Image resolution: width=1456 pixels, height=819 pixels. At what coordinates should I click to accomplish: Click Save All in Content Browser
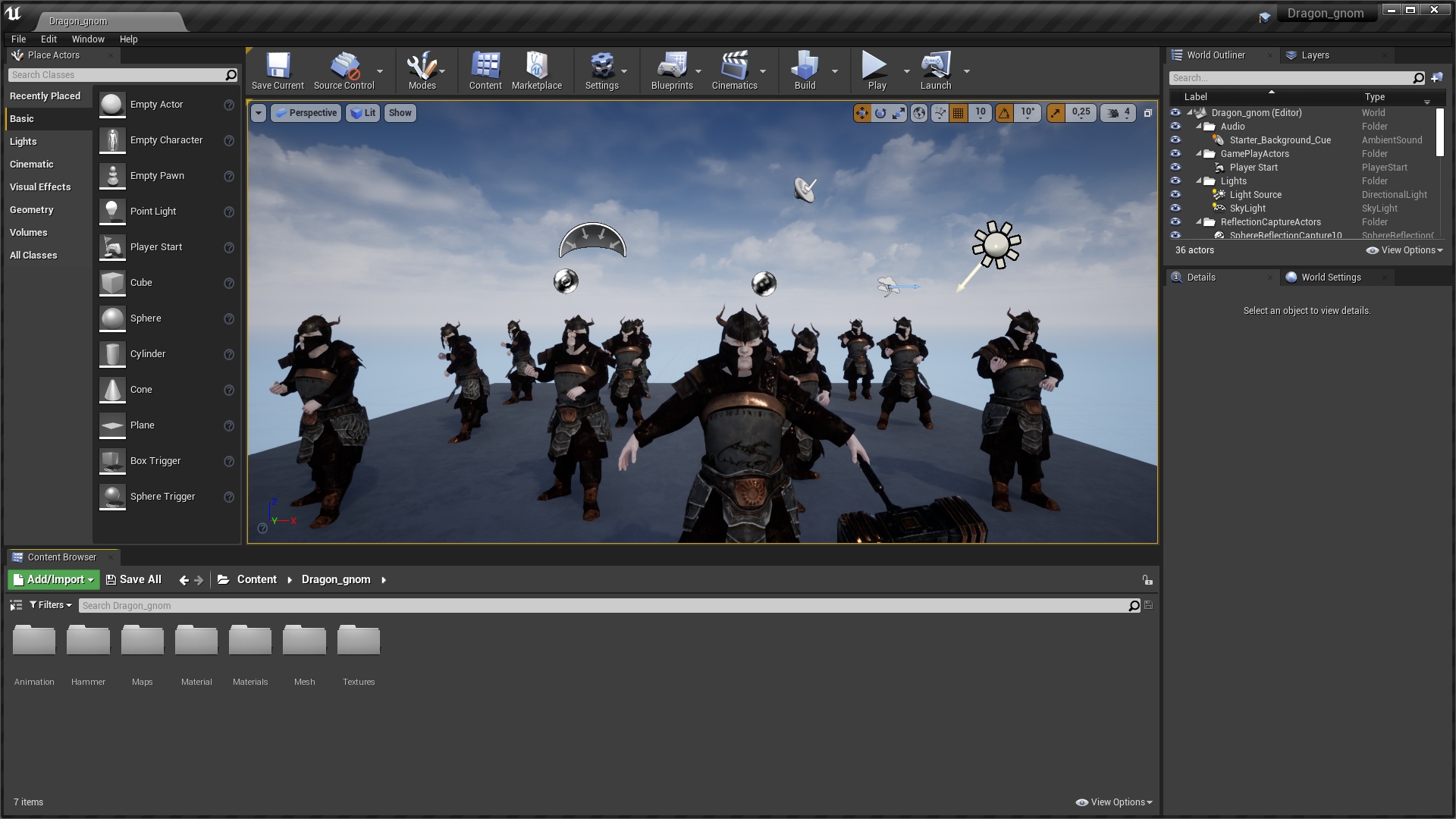click(x=133, y=579)
